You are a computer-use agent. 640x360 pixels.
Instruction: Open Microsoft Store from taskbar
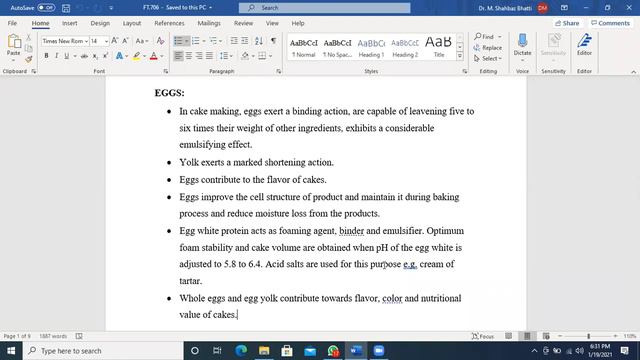(x=287, y=351)
